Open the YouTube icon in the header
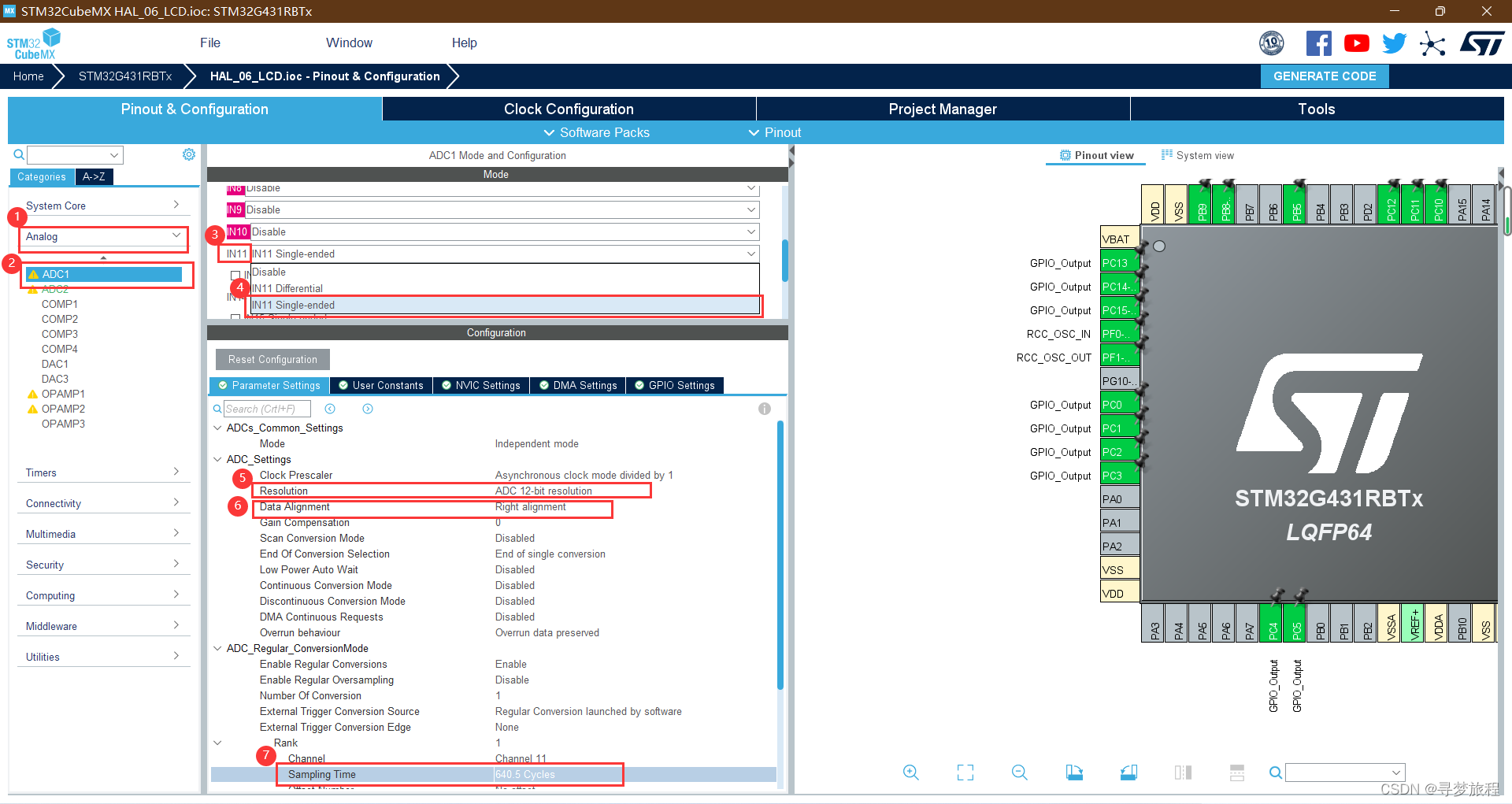1512x804 pixels. (x=1356, y=43)
